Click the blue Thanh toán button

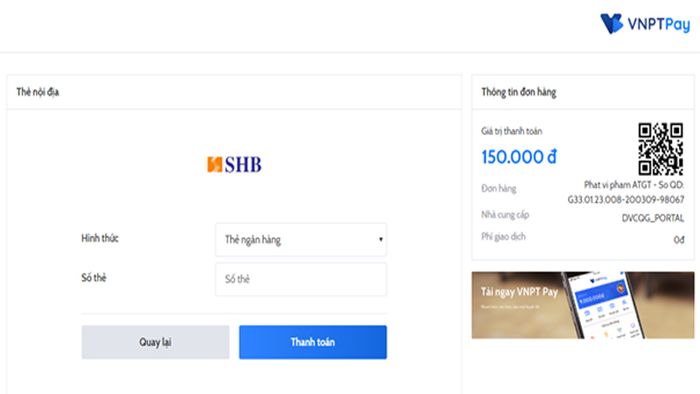point(313,342)
